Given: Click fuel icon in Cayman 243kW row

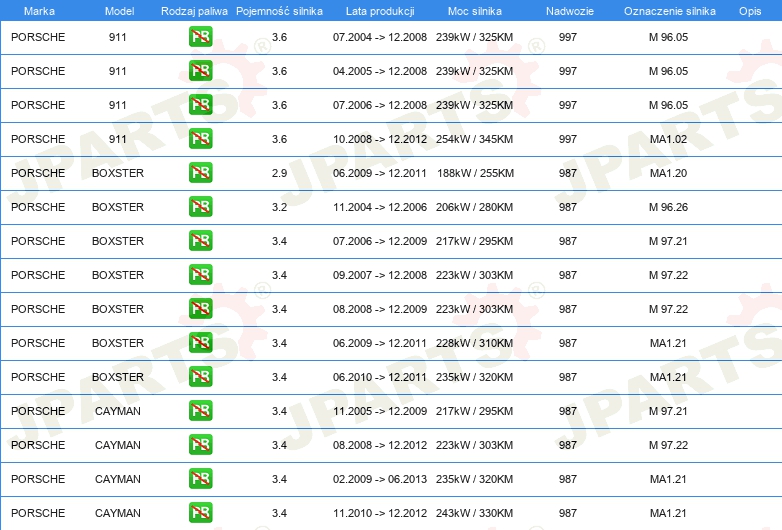Looking at the screenshot, I should pos(200,513).
